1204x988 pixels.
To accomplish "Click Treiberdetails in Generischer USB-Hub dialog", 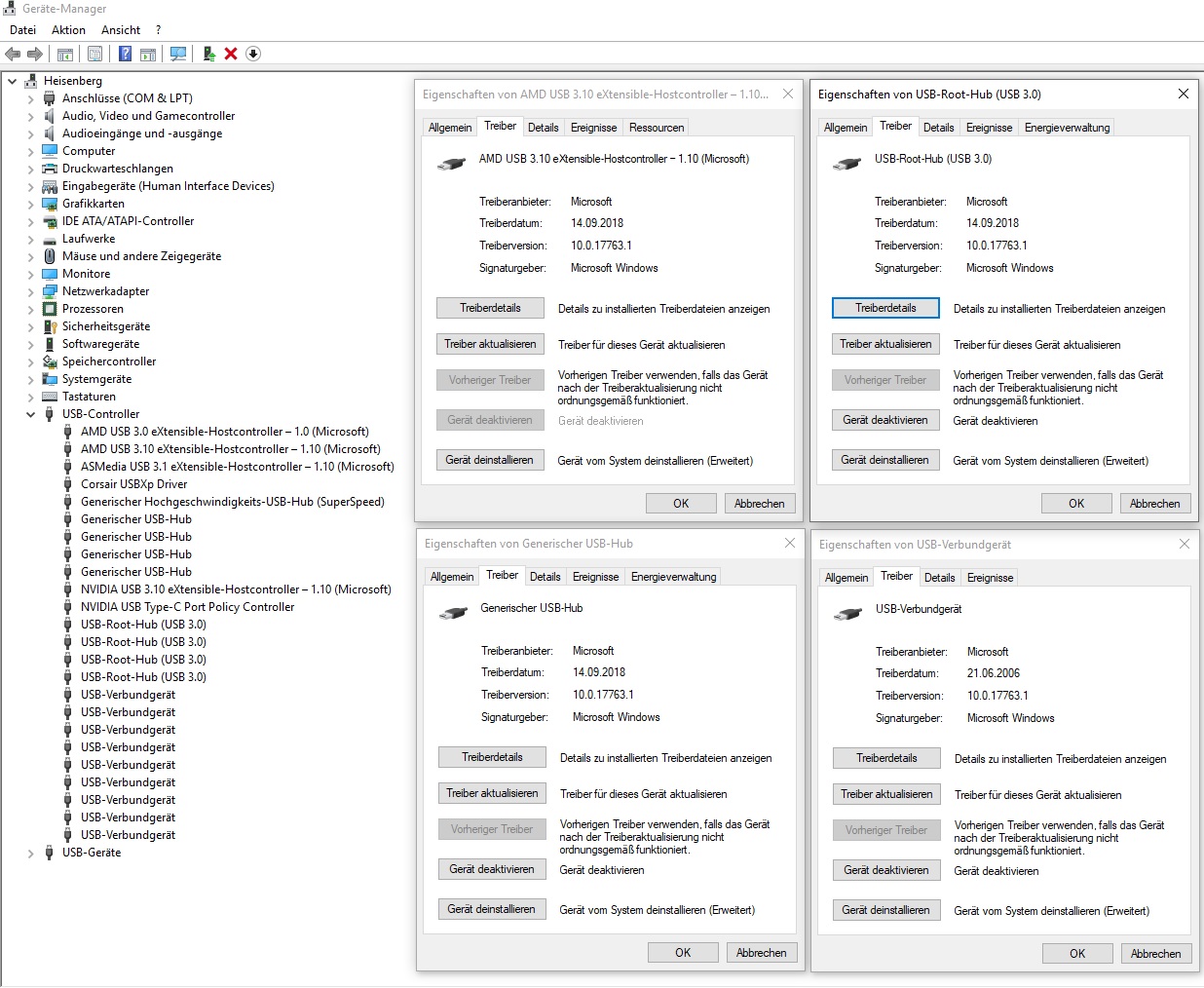I will 492,757.
